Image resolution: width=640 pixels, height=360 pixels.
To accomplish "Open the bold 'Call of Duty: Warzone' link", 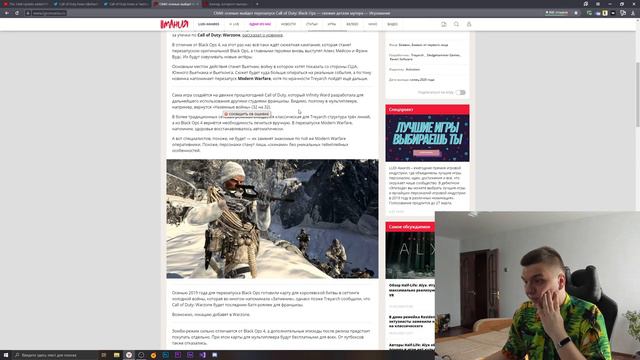I will (219, 35).
